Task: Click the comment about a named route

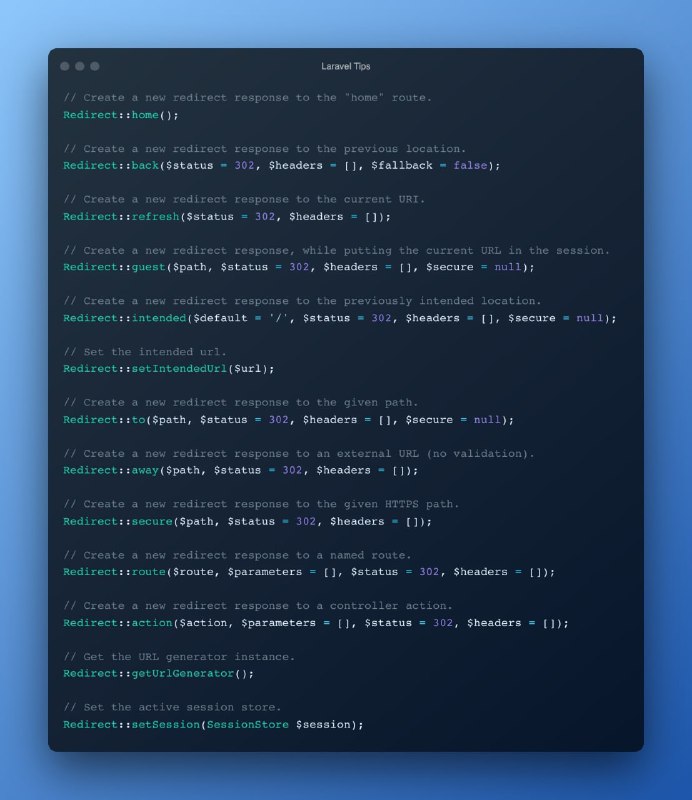Action: point(237,555)
